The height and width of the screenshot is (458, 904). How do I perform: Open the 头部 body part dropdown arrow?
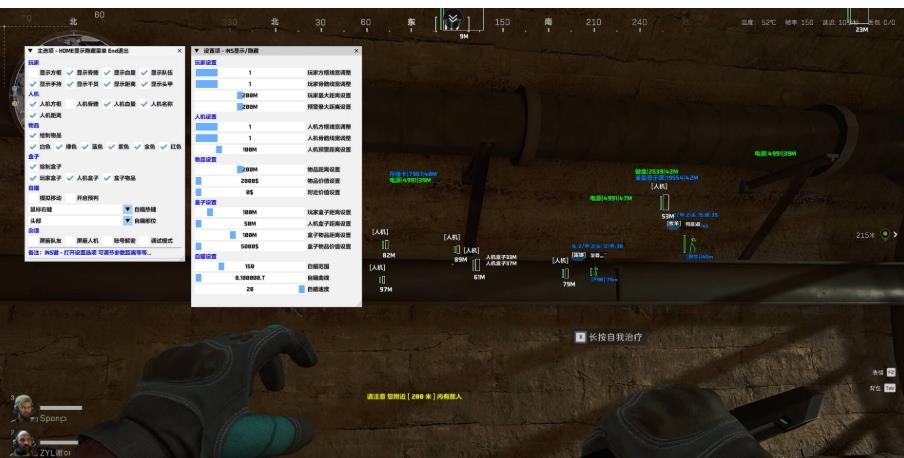127,221
